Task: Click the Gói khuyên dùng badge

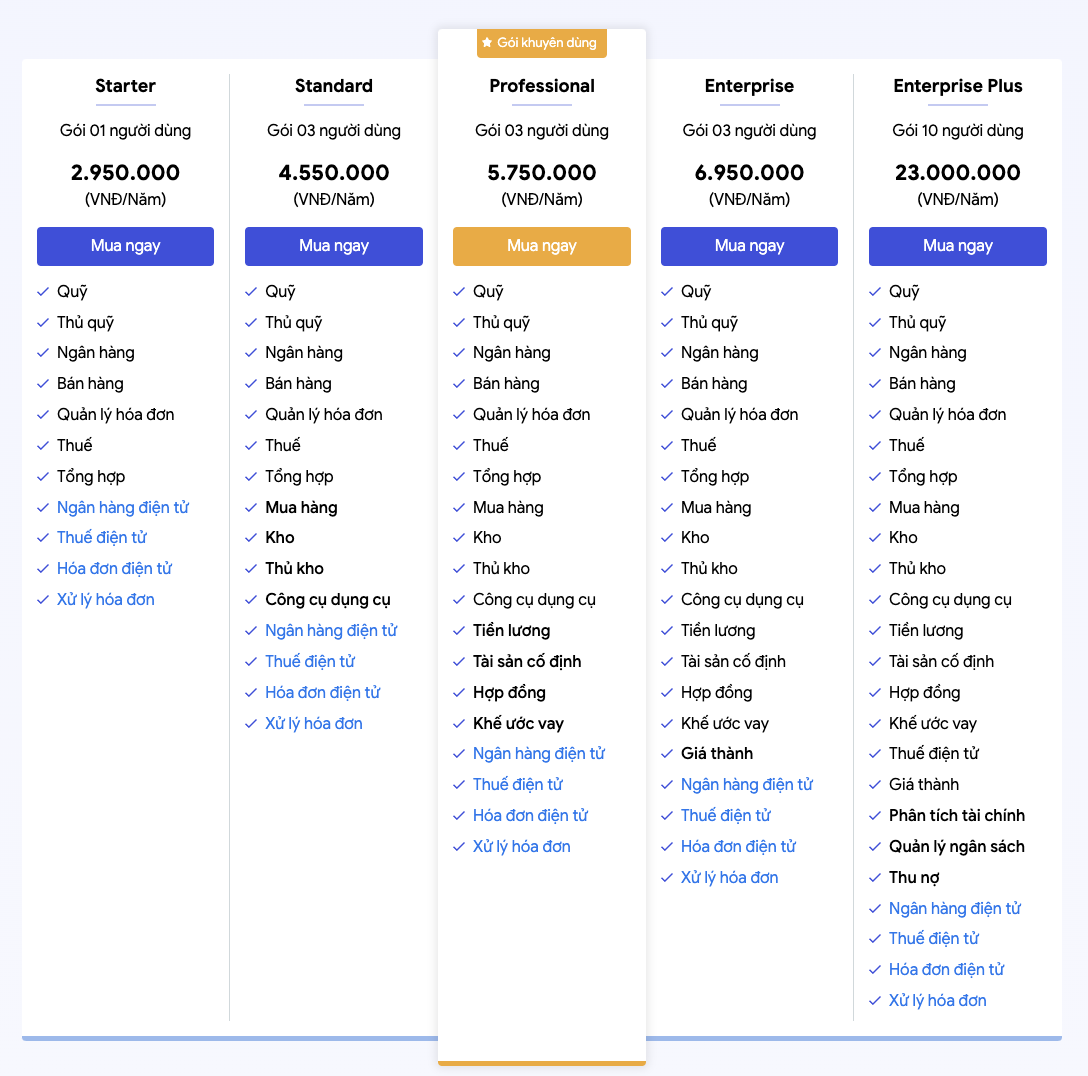Action: click(542, 43)
